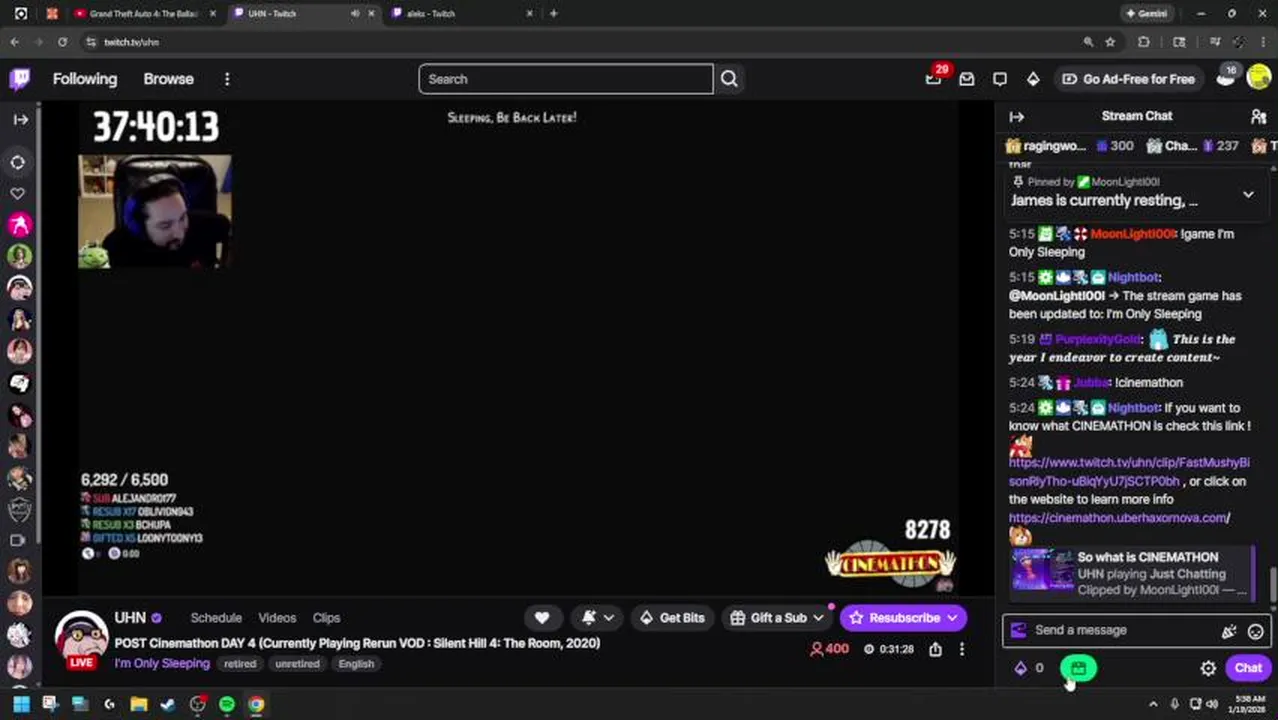Open a new browser tab
1278x720 pixels.
point(553,14)
